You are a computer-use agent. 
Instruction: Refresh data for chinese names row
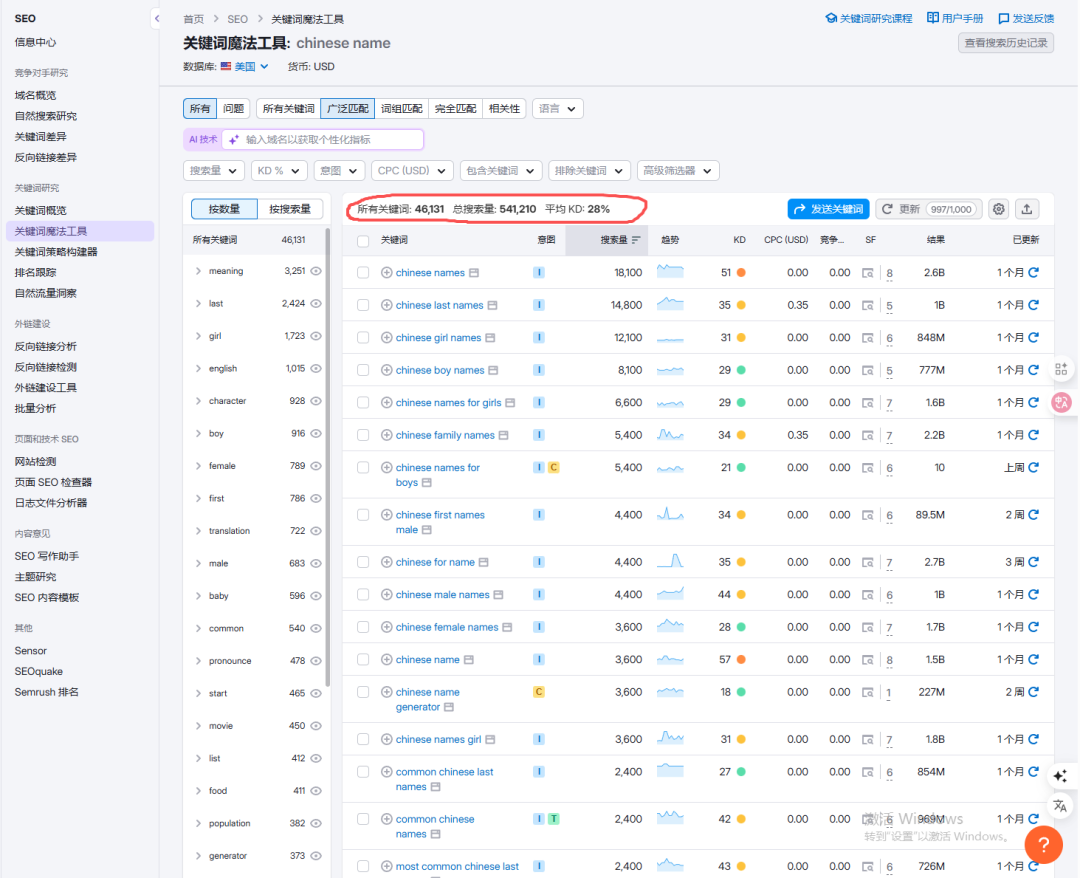pyautogui.click(x=1034, y=273)
